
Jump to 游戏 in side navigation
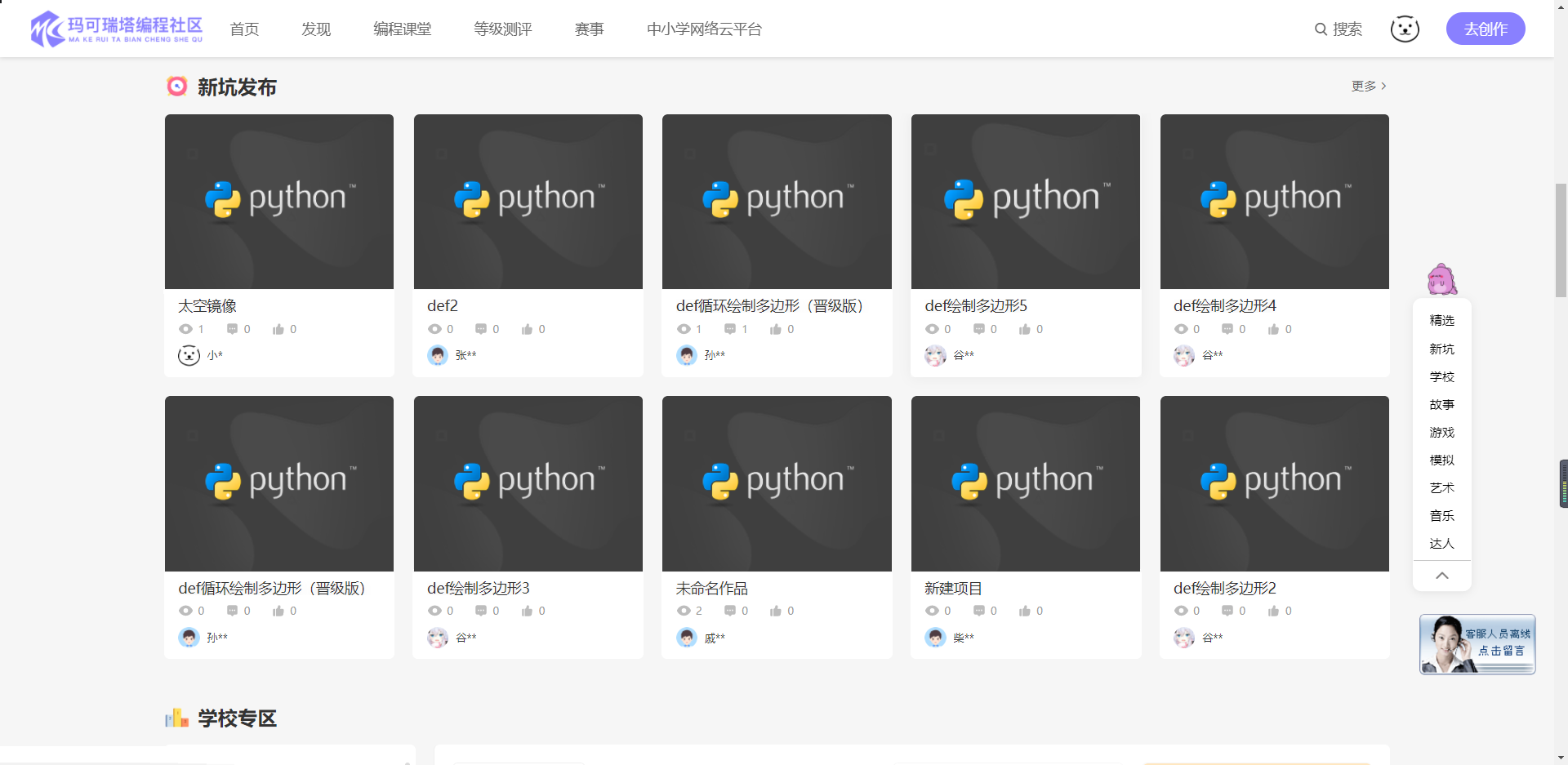tap(1442, 433)
